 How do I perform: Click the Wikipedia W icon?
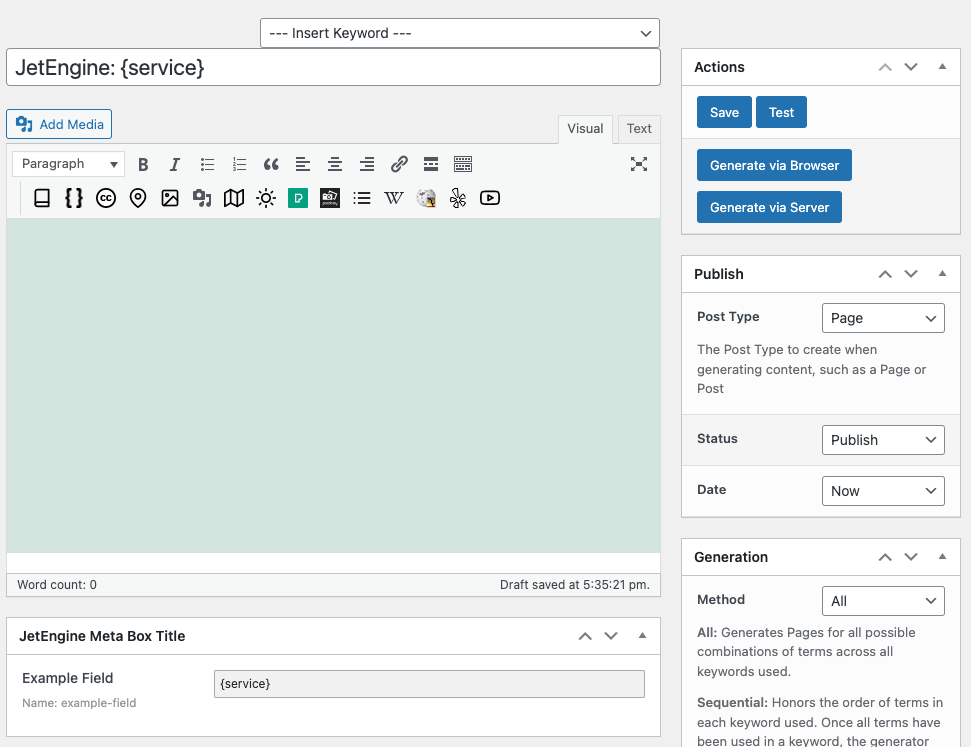[394, 198]
